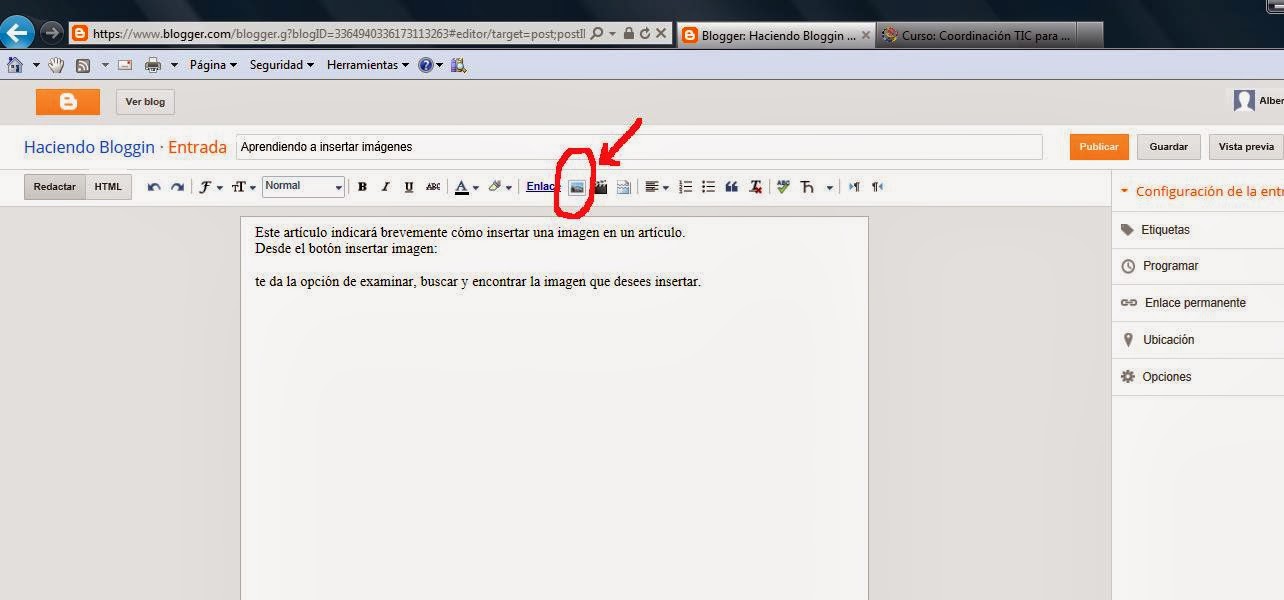Open the spell check tool

783,186
